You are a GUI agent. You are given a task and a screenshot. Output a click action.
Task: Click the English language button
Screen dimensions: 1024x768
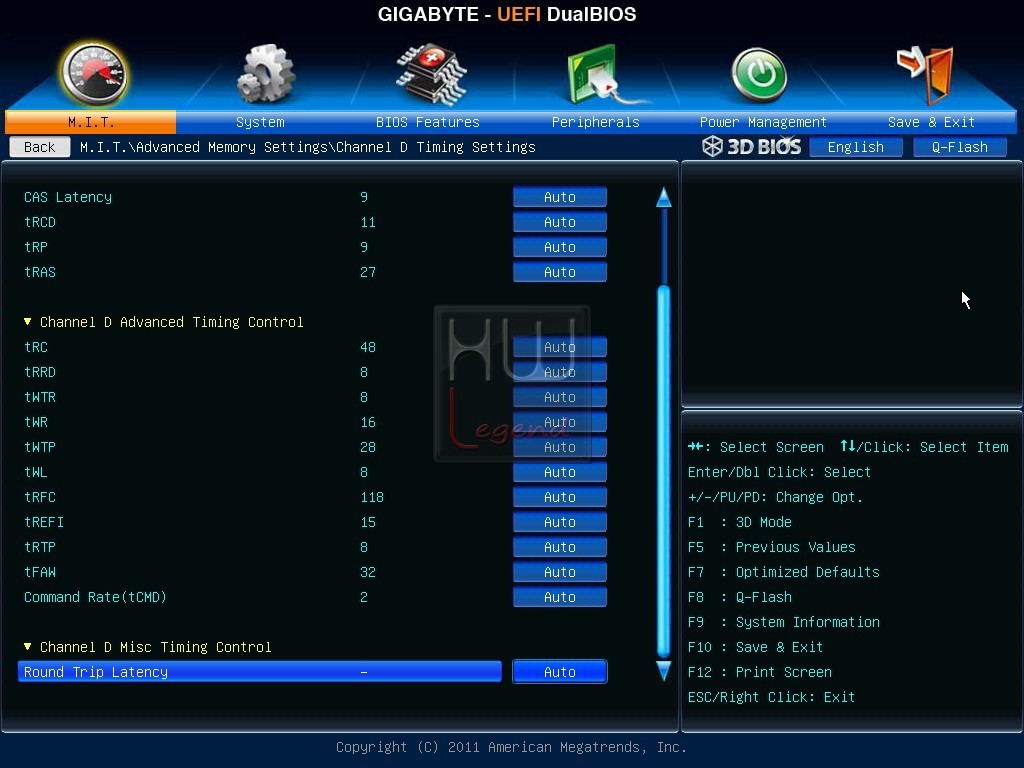pos(856,147)
